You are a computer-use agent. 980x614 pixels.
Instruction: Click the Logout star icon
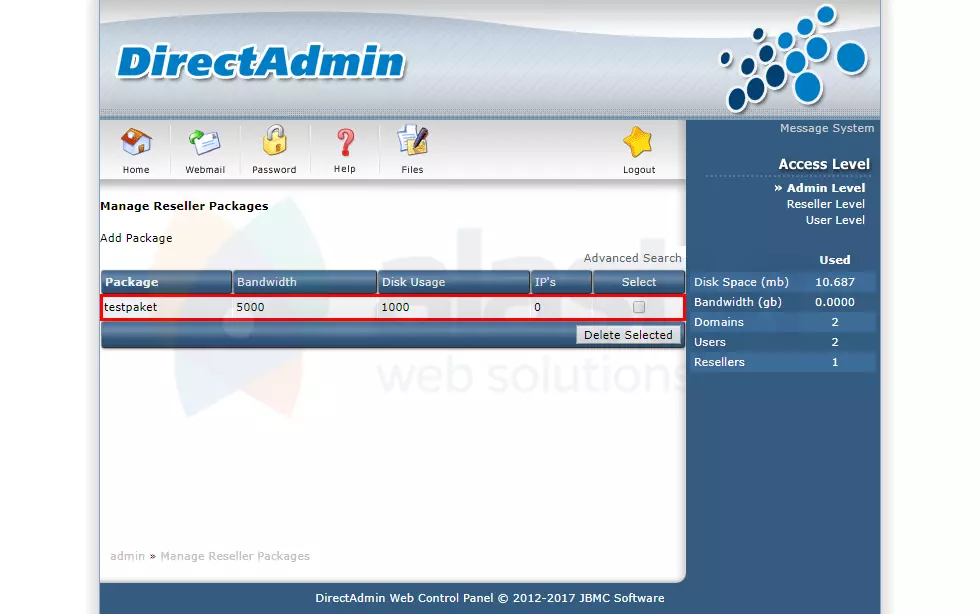(638, 142)
